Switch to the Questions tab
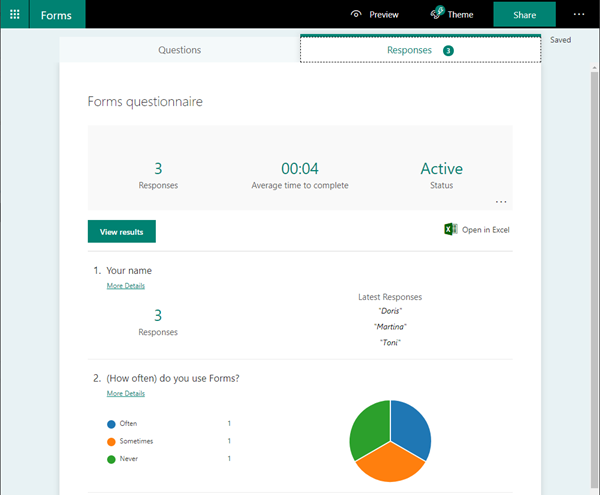This screenshot has height=495, width=600. (179, 50)
